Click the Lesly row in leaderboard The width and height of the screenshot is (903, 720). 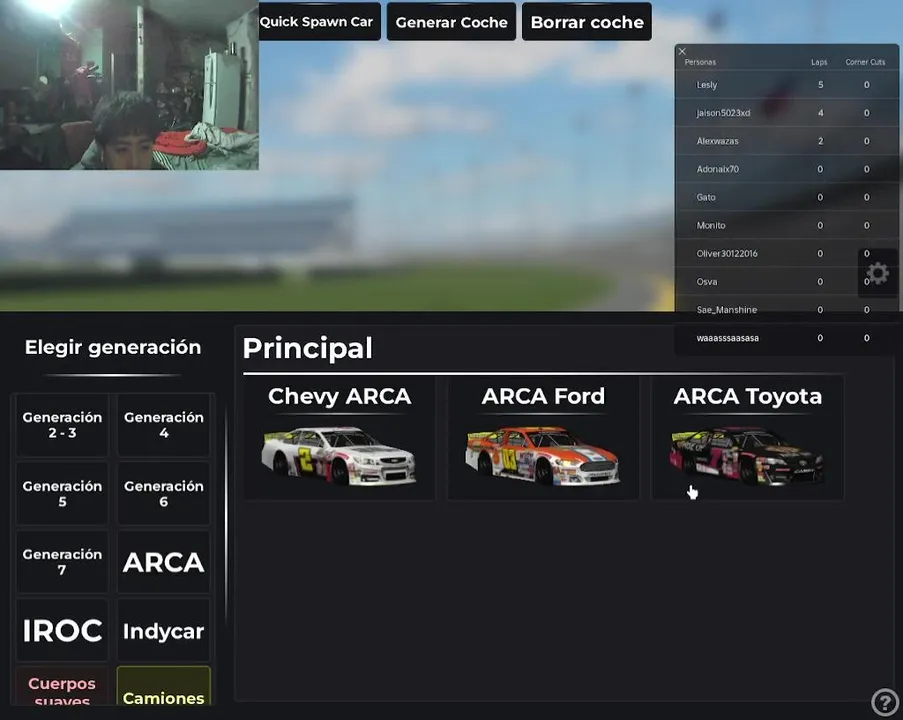pyautogui.click(x=786, y=85)
